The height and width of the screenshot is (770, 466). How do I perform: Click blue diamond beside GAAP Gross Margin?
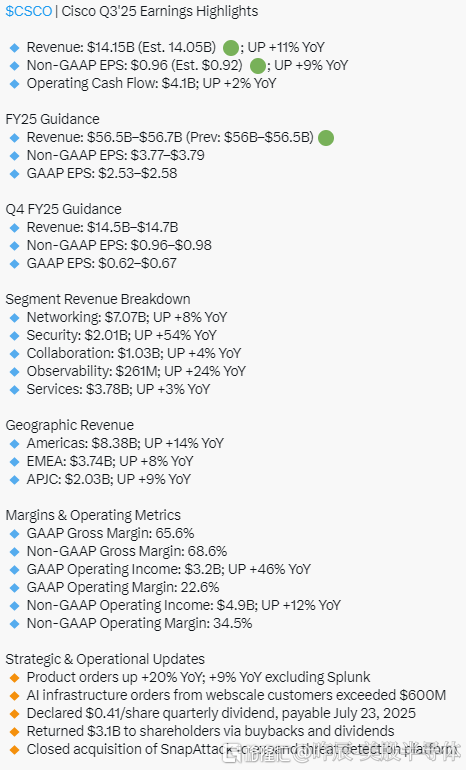pyautogui.click(x=15, y=534)
